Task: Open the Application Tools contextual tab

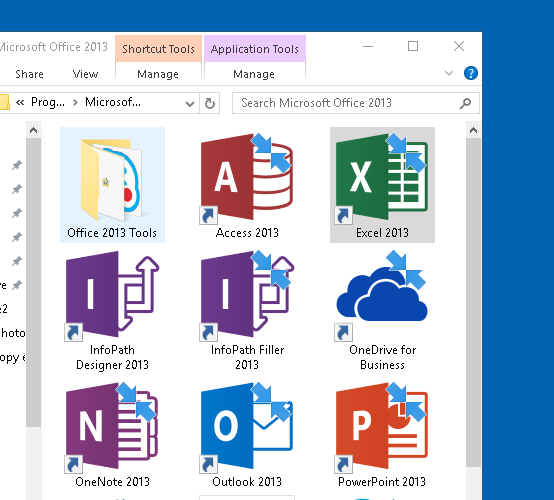Action: tap(255, 49)
